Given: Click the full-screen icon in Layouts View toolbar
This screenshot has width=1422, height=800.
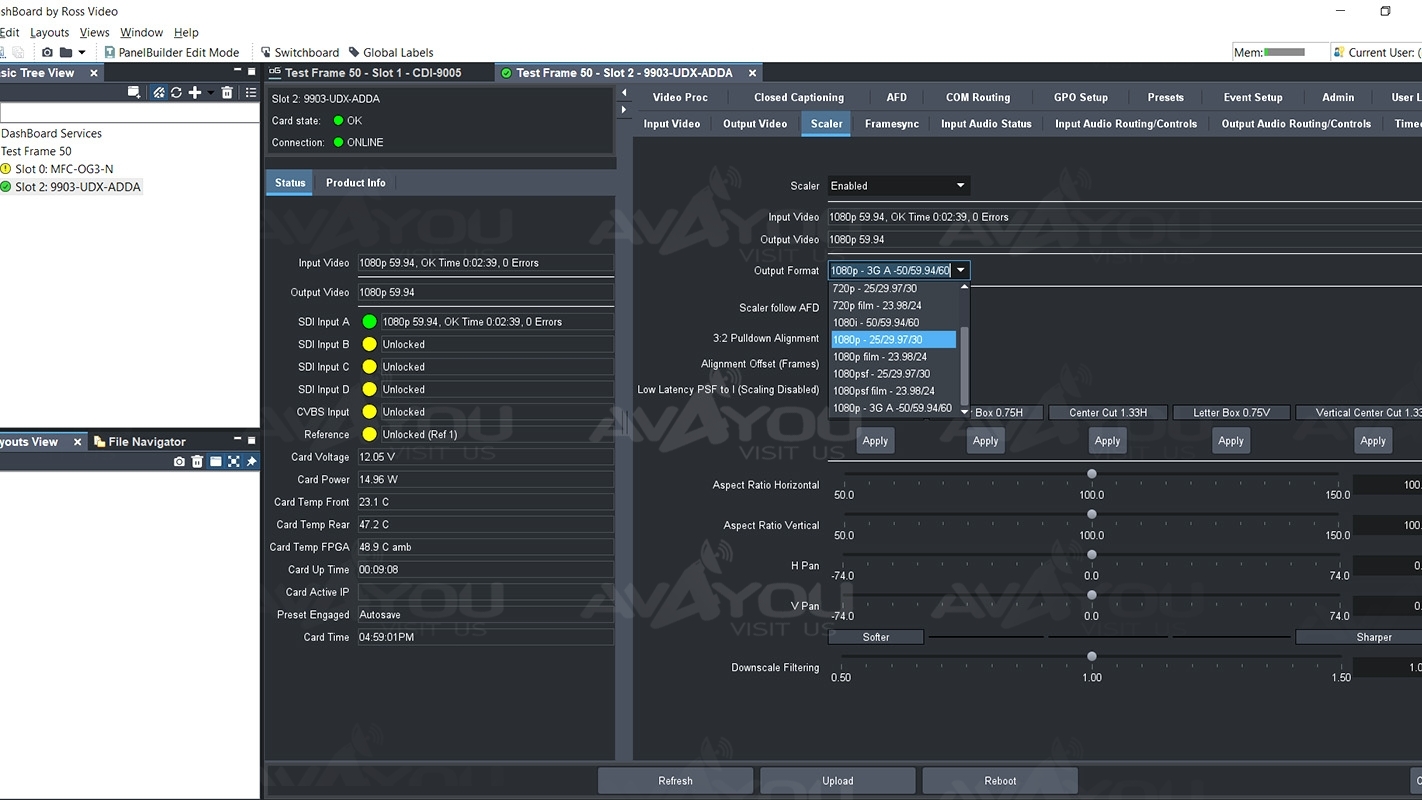Looking at the screenshot, I should [234, 461].
